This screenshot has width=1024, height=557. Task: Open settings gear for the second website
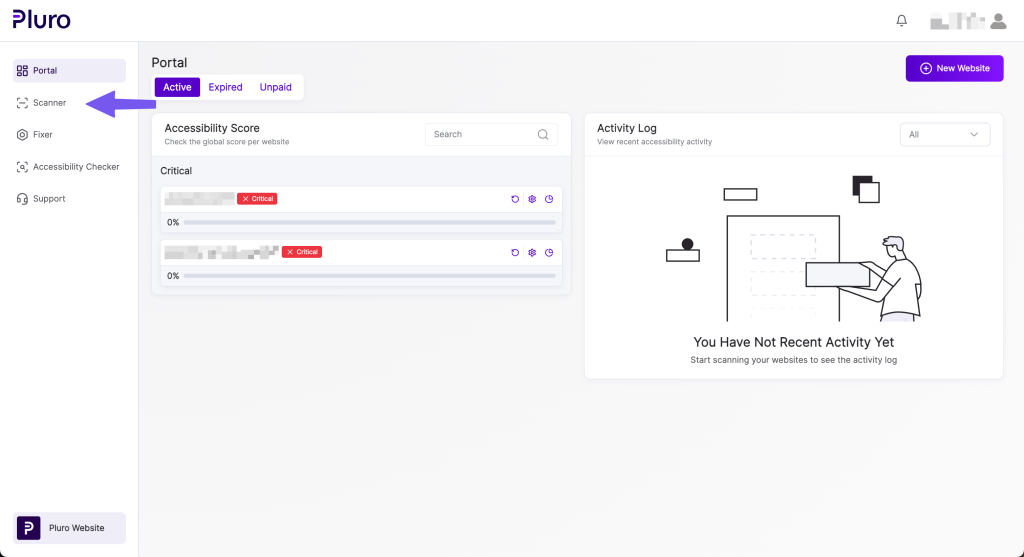tap(532, 252)
